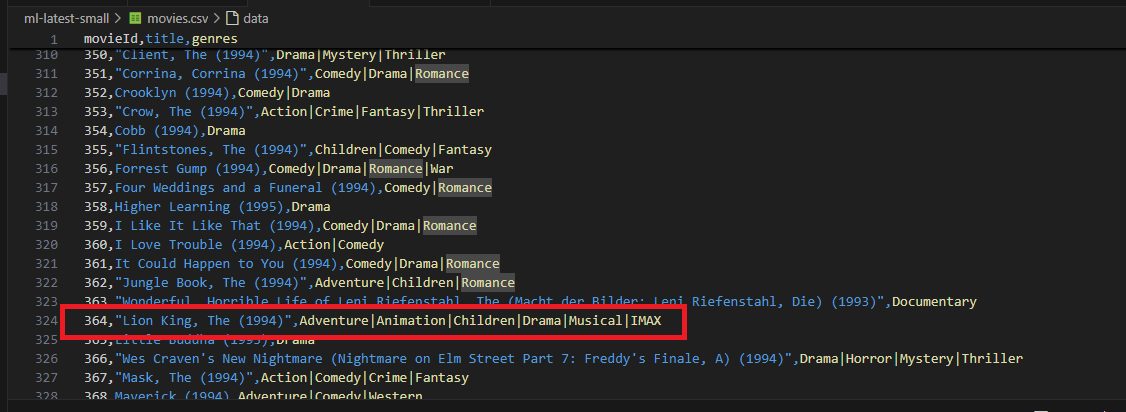The height and width of the screenshot is (412, 1126).
Task: Click Children|Comedy|Fantasy on Flintstones row
Action: tap(404, 150)
